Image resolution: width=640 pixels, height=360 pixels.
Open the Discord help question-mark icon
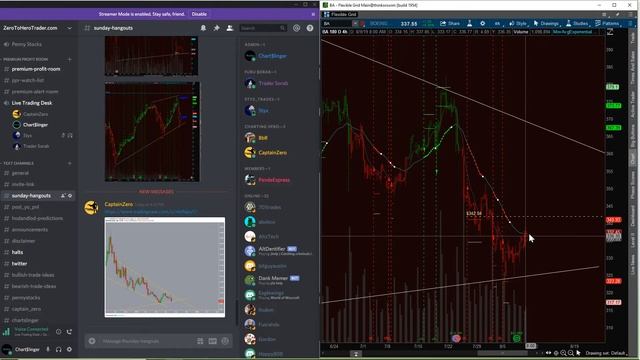310,28
